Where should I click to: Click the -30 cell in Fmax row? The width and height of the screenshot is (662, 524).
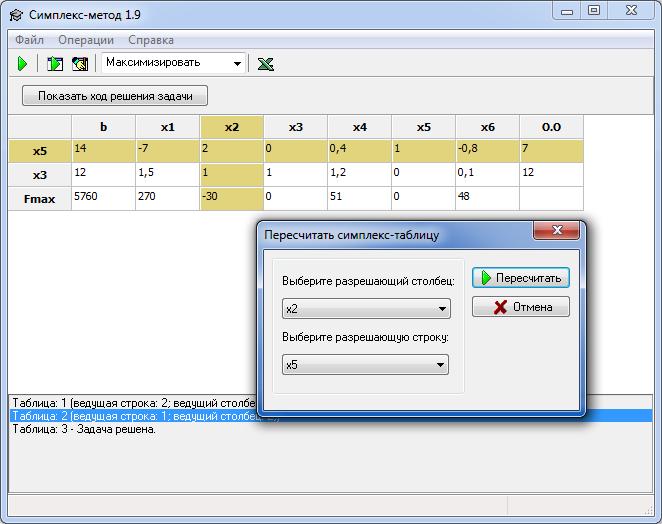pyautogui.click(x=231, y=198)
